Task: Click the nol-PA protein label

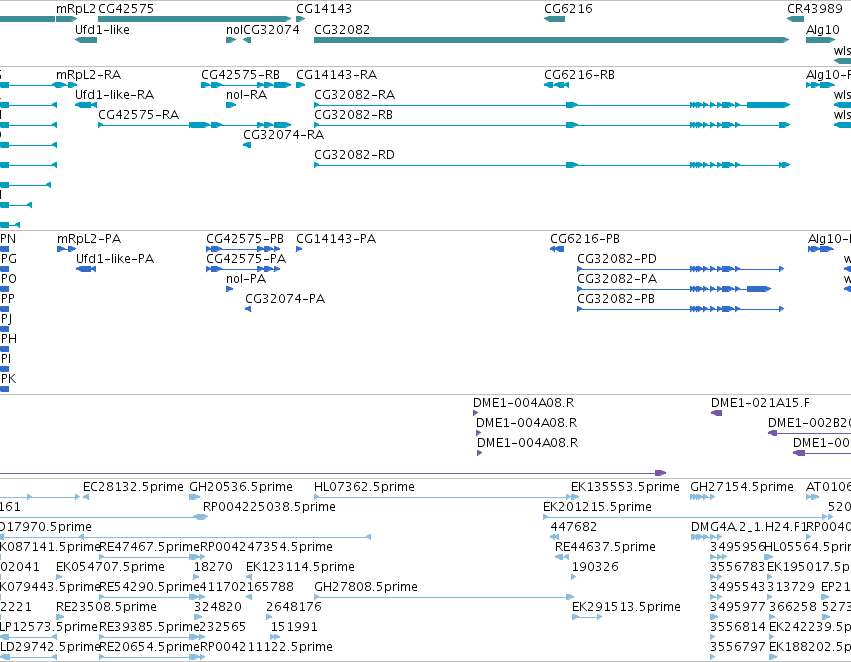Action: (246, 279)
